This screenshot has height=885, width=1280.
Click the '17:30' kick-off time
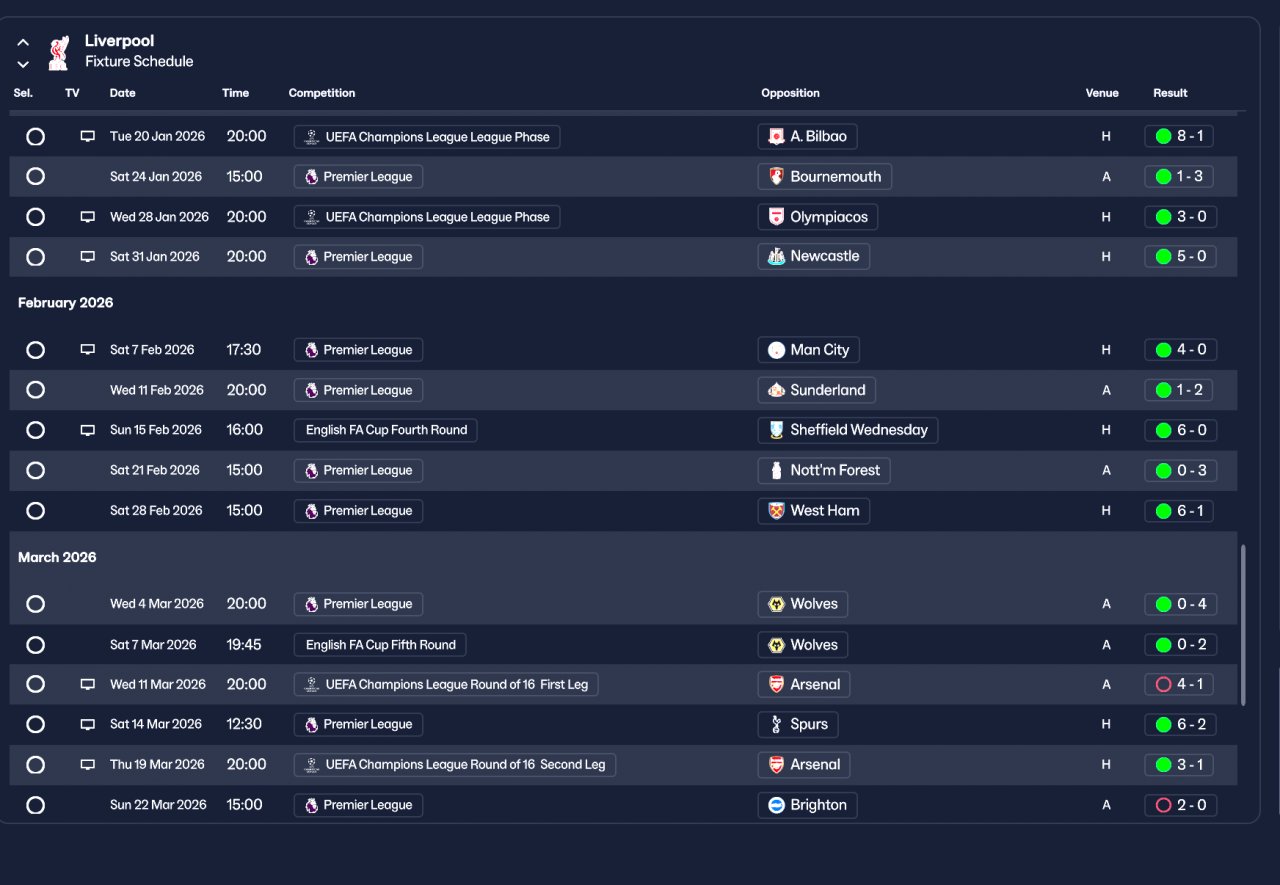coord(244,350)
